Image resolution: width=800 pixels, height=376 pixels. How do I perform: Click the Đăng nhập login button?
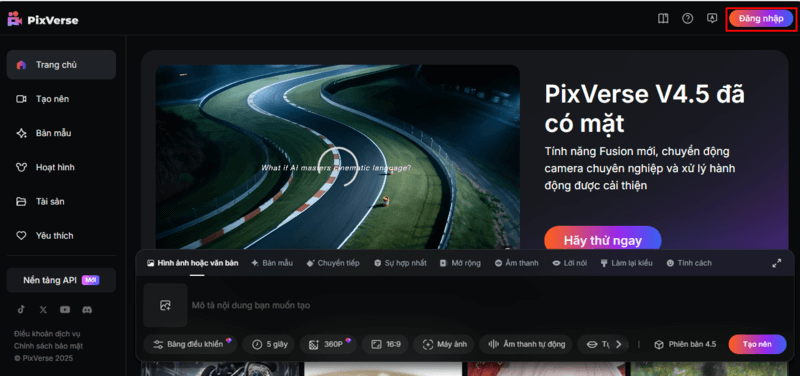(761, 19)
